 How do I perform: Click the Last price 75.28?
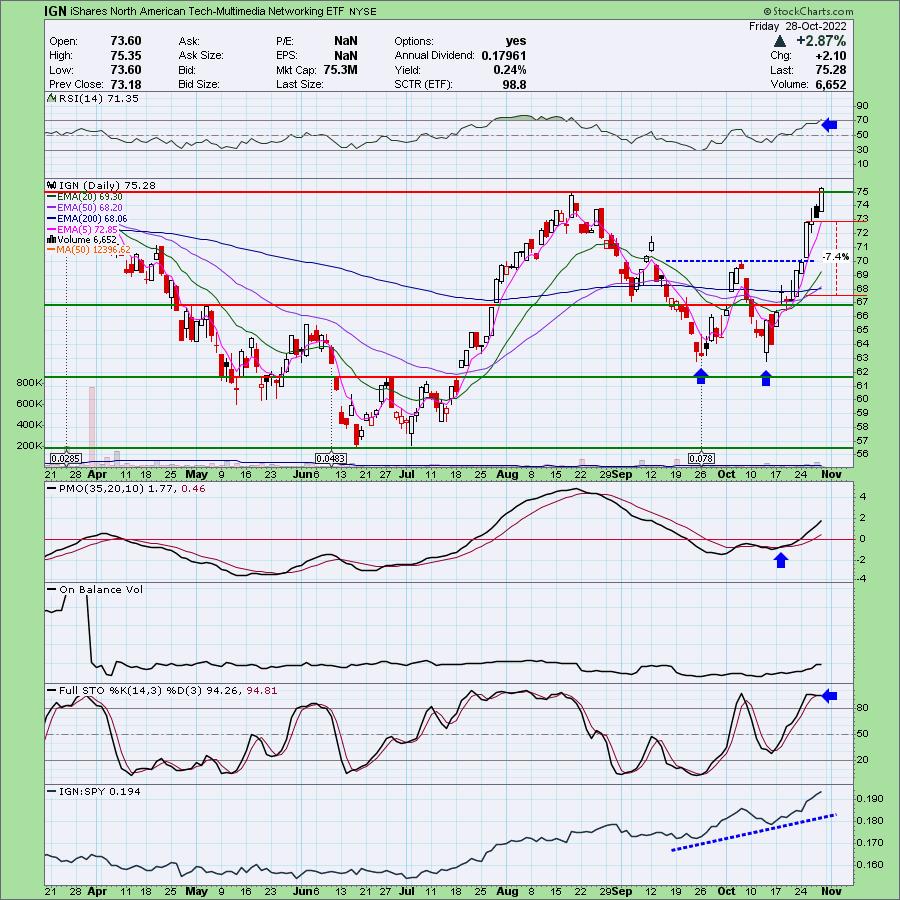830,70
